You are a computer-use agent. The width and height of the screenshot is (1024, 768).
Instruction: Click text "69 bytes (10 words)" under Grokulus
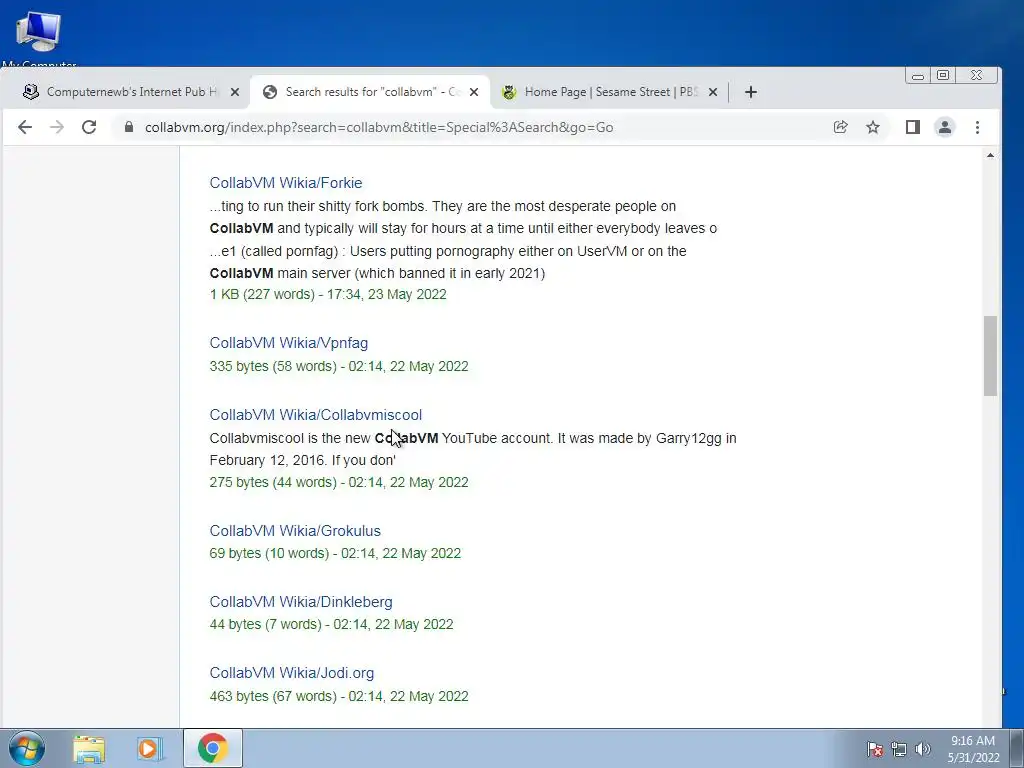(x=269, y=553)
